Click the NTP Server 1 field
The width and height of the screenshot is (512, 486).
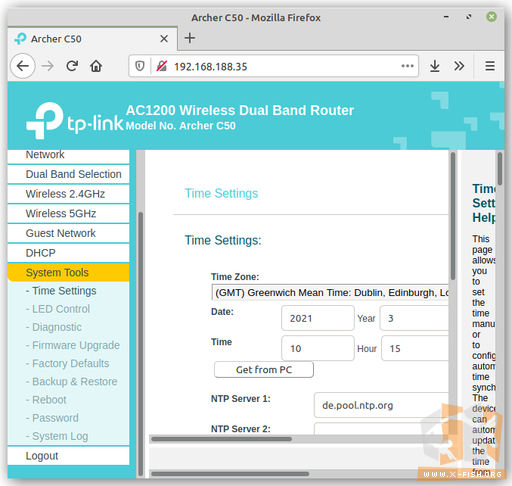pyautogui.click(x=381, y=405)
